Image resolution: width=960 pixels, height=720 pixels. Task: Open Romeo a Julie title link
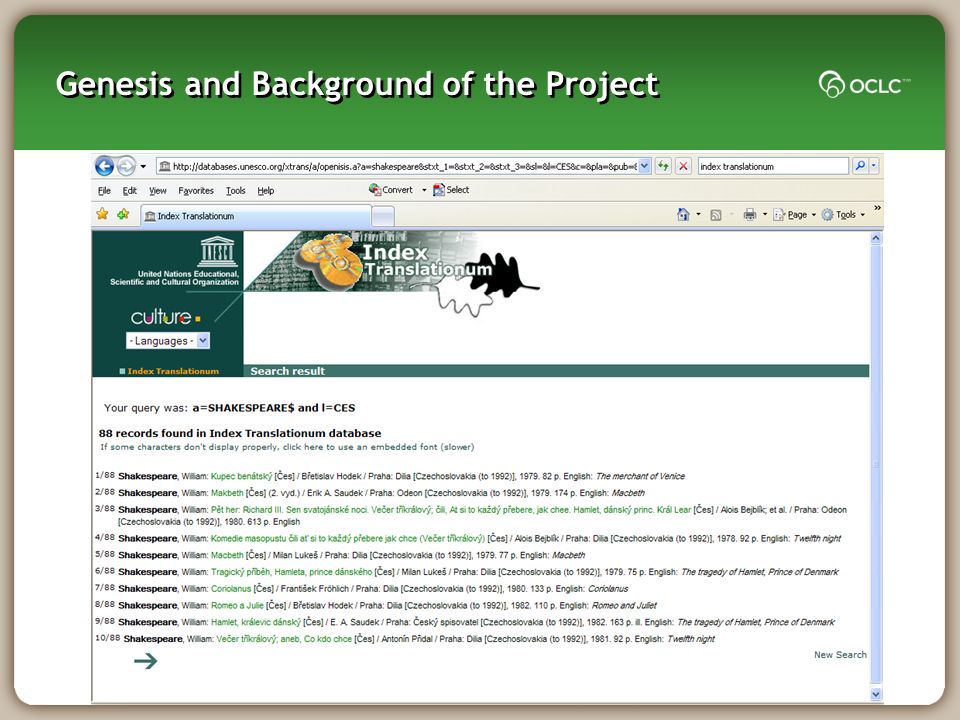click(237, 606)
